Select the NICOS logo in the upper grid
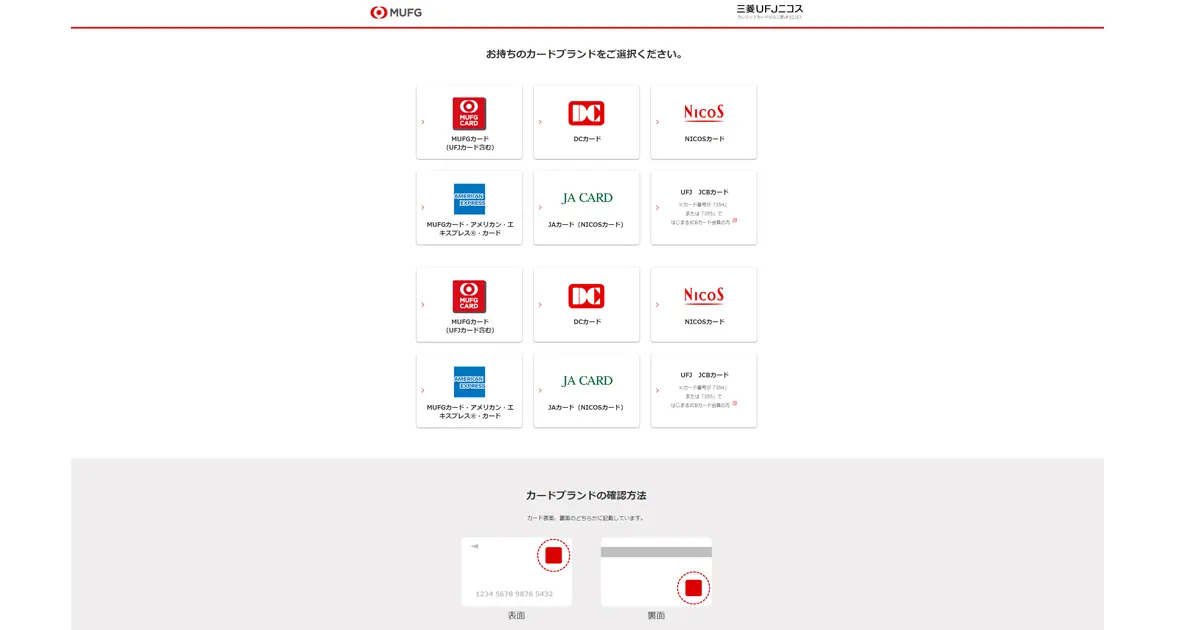Viewport: 1200px width, 630px height. coord(704,113)
